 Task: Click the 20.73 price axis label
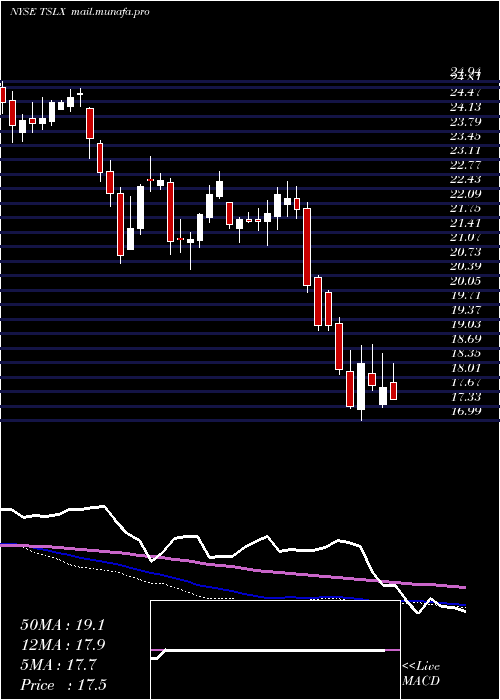pyautogui.click(x=465, y=252)
